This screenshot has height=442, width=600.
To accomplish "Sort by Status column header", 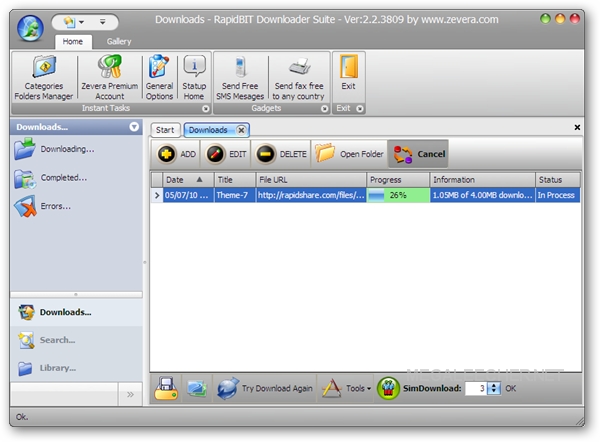I will tap(558, 180).
